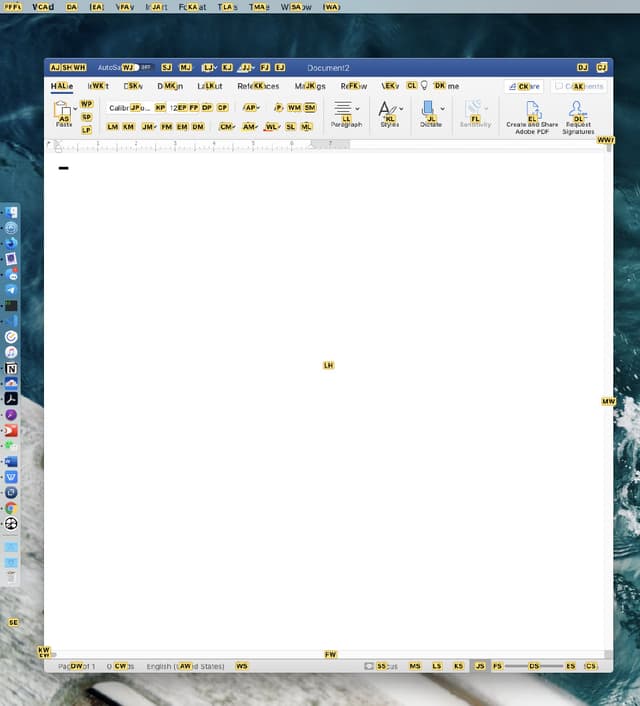Switch to the References tab
Screen dimensions: 640x706
[x=258, y=86]
